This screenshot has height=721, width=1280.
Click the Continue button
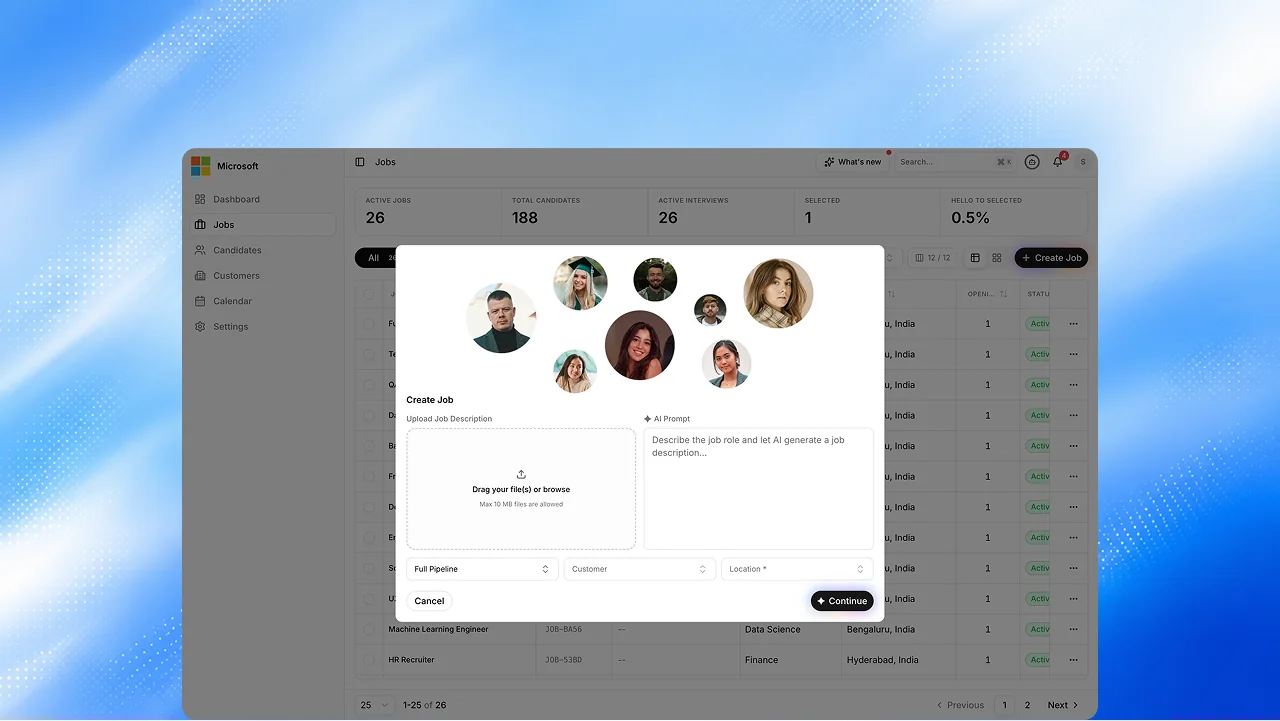(x=842, y=601)
